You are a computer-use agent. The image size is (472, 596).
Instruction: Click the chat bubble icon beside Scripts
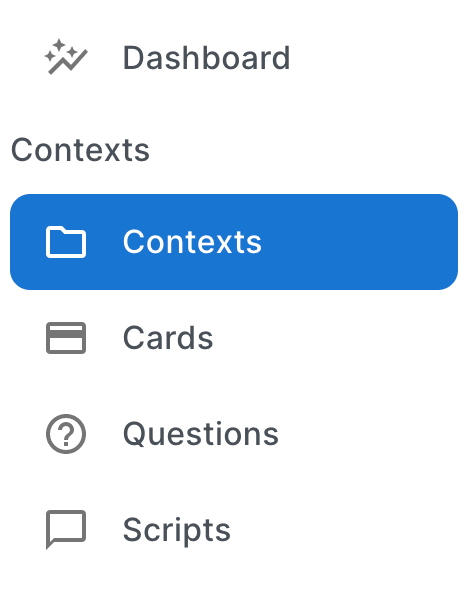(x=66, y=529)
